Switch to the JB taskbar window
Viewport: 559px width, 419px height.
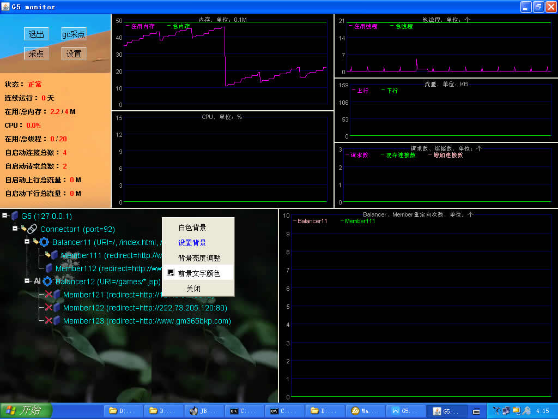[203, 411]
